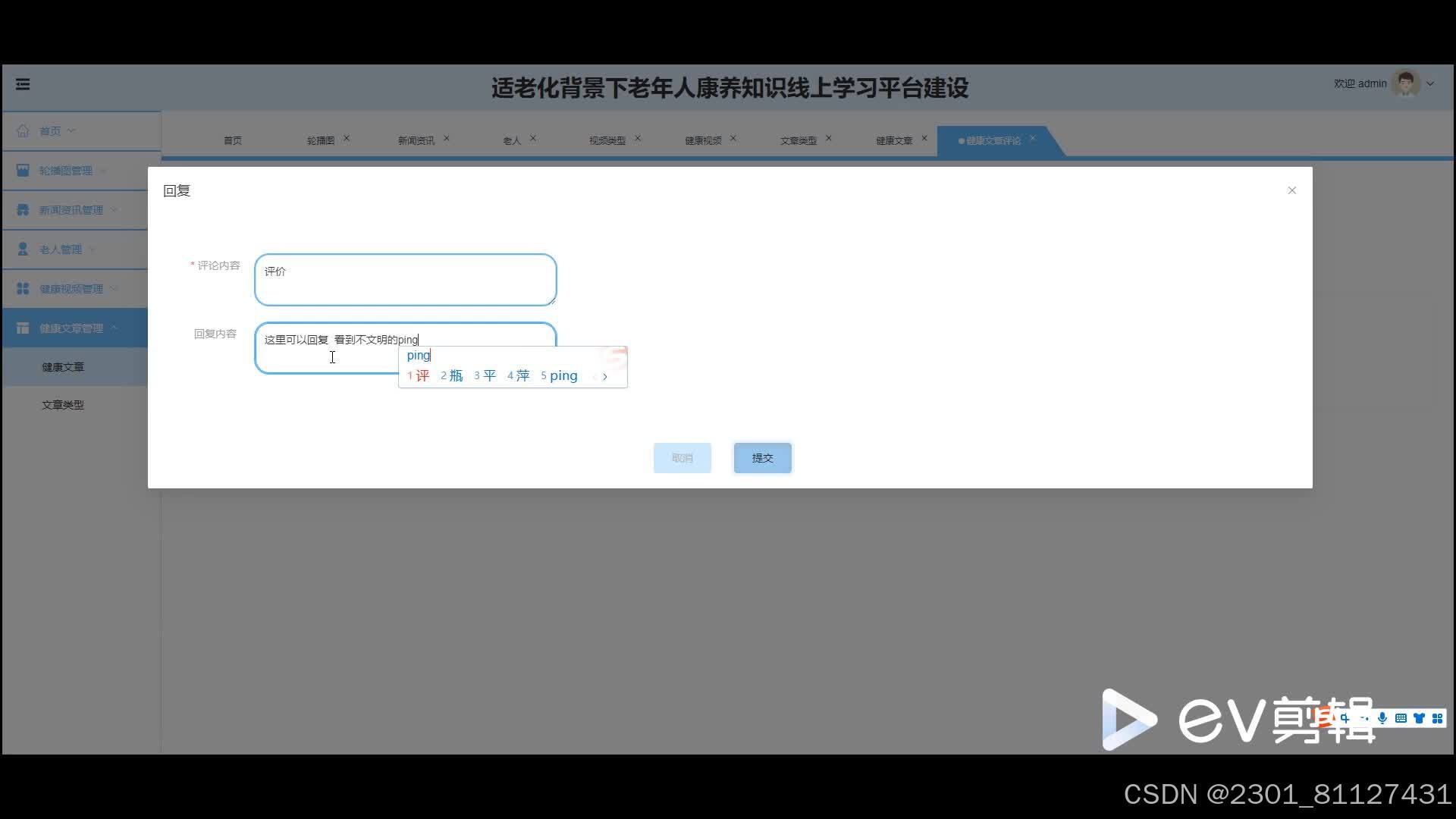The height and width of the screenshot is (819, 1456).
Task: Show next page of IME candidates
Action: click(x=604, y=376)
